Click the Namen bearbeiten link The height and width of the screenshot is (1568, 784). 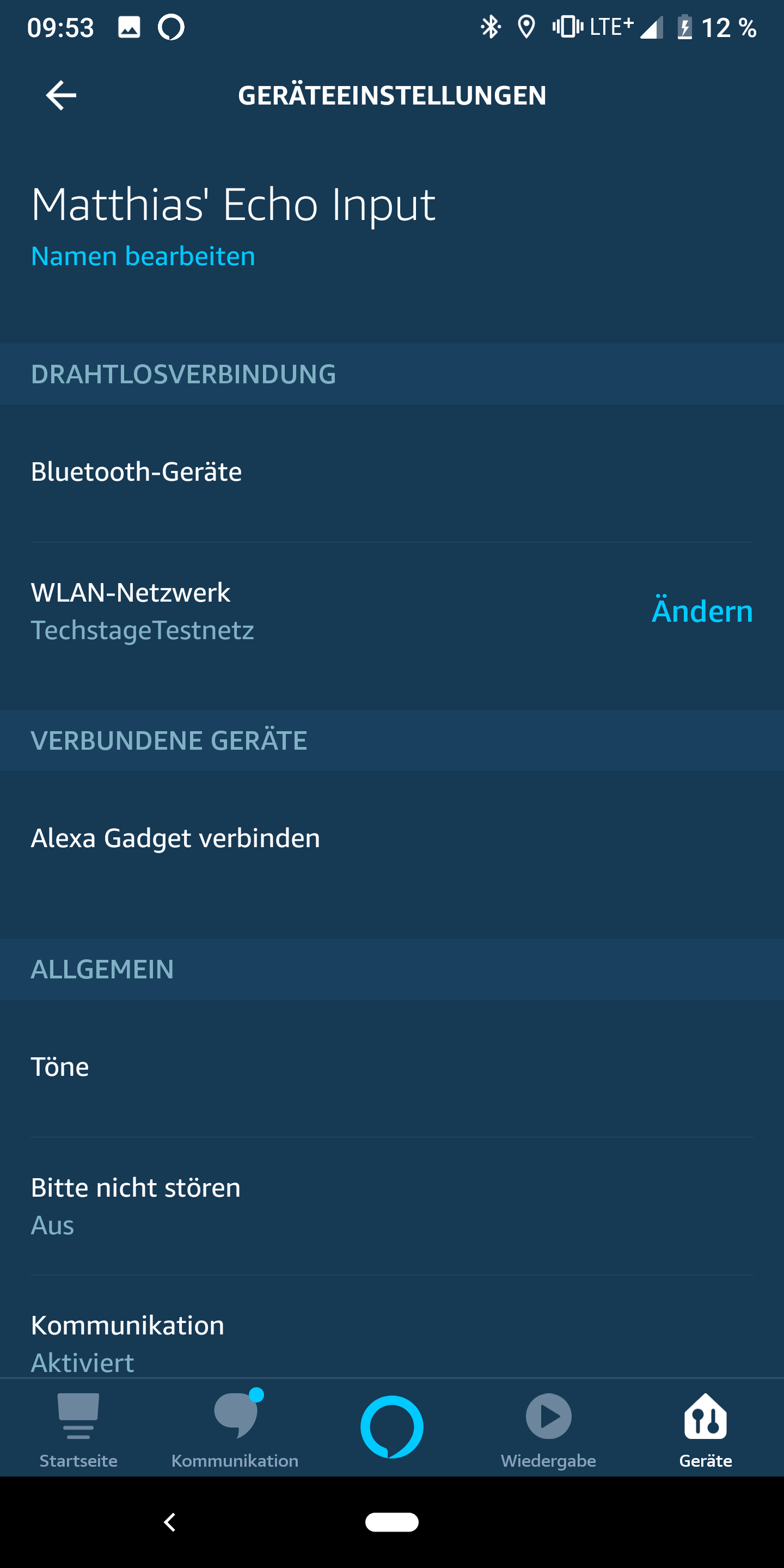(143, 256)
